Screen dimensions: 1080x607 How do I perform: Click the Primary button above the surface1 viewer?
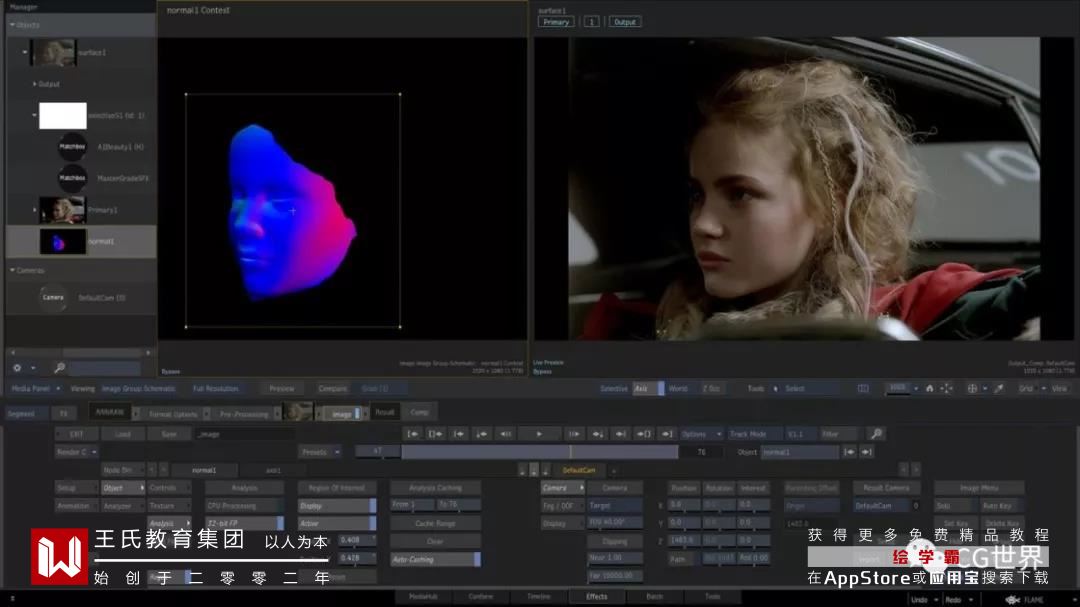[556, 22]
